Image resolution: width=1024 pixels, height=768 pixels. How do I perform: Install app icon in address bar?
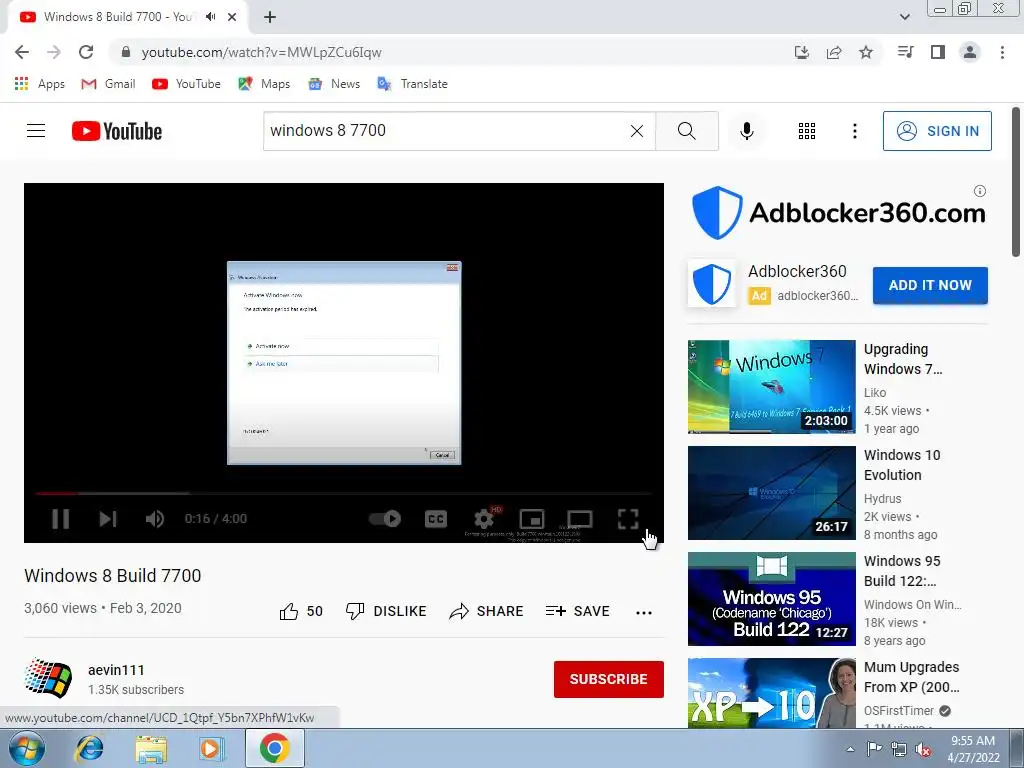pos(801,52)
